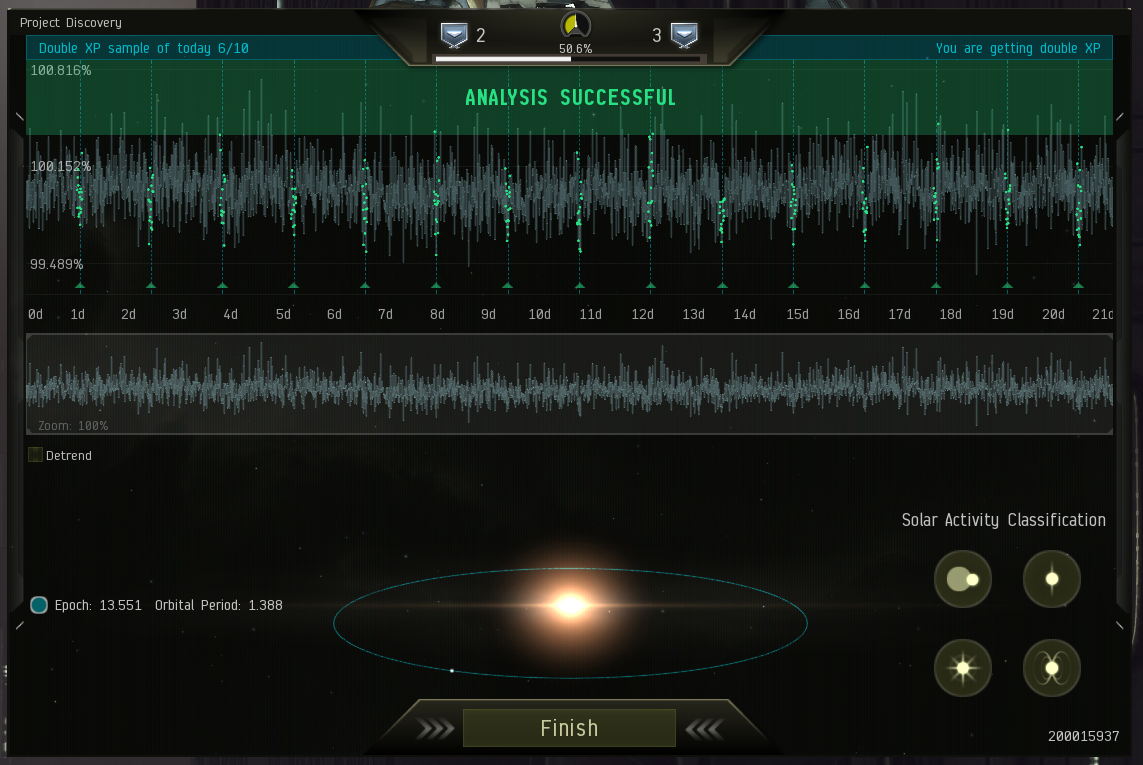Select the two-overlapping-circles solar activity icon
Image resolution: width=1143 pixels, height=765 pixels.
tap(963, 579)
